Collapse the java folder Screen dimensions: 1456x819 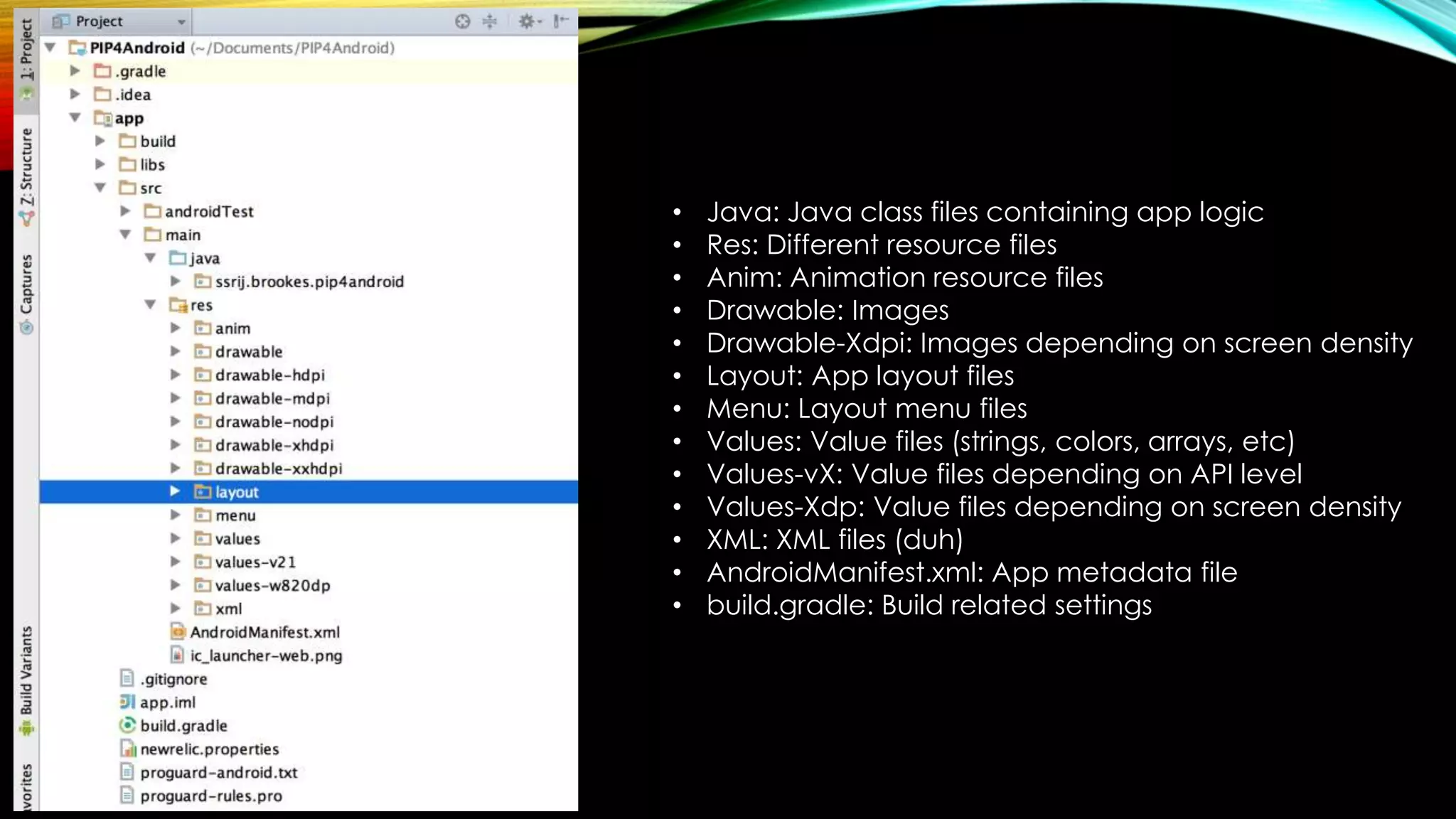(150, 258)
